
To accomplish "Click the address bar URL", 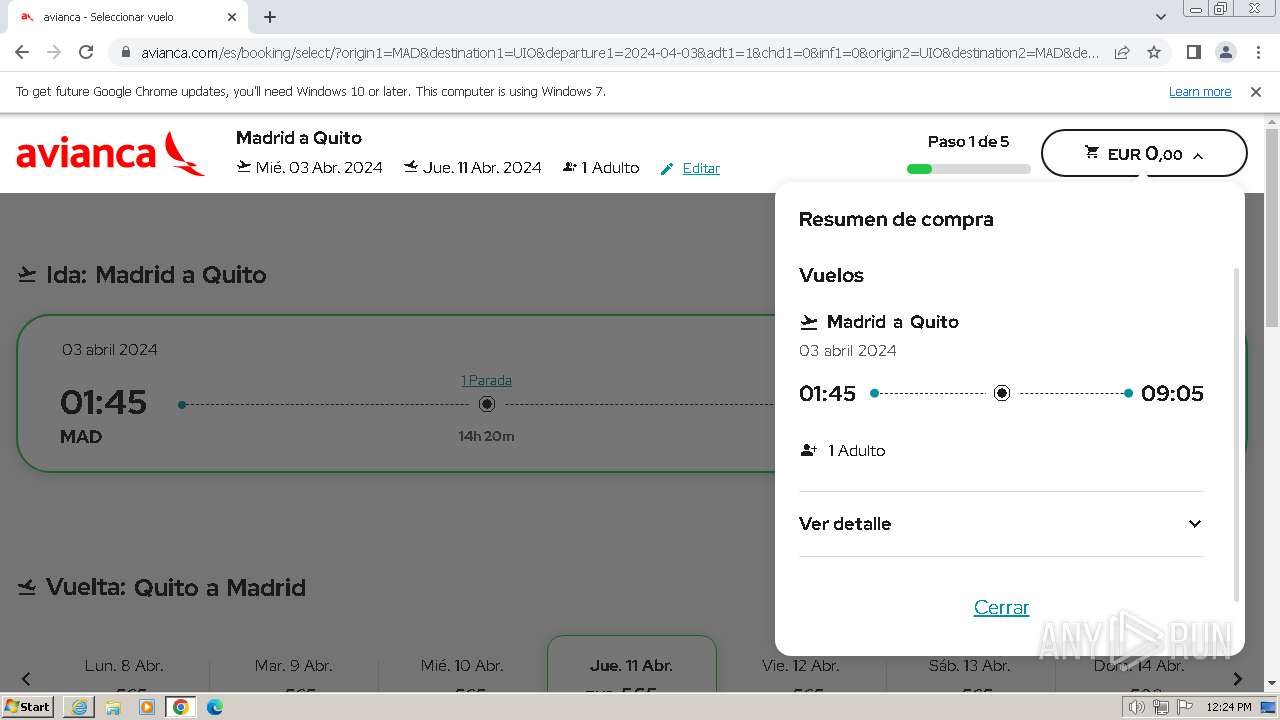I will click(x=620, y=53).
